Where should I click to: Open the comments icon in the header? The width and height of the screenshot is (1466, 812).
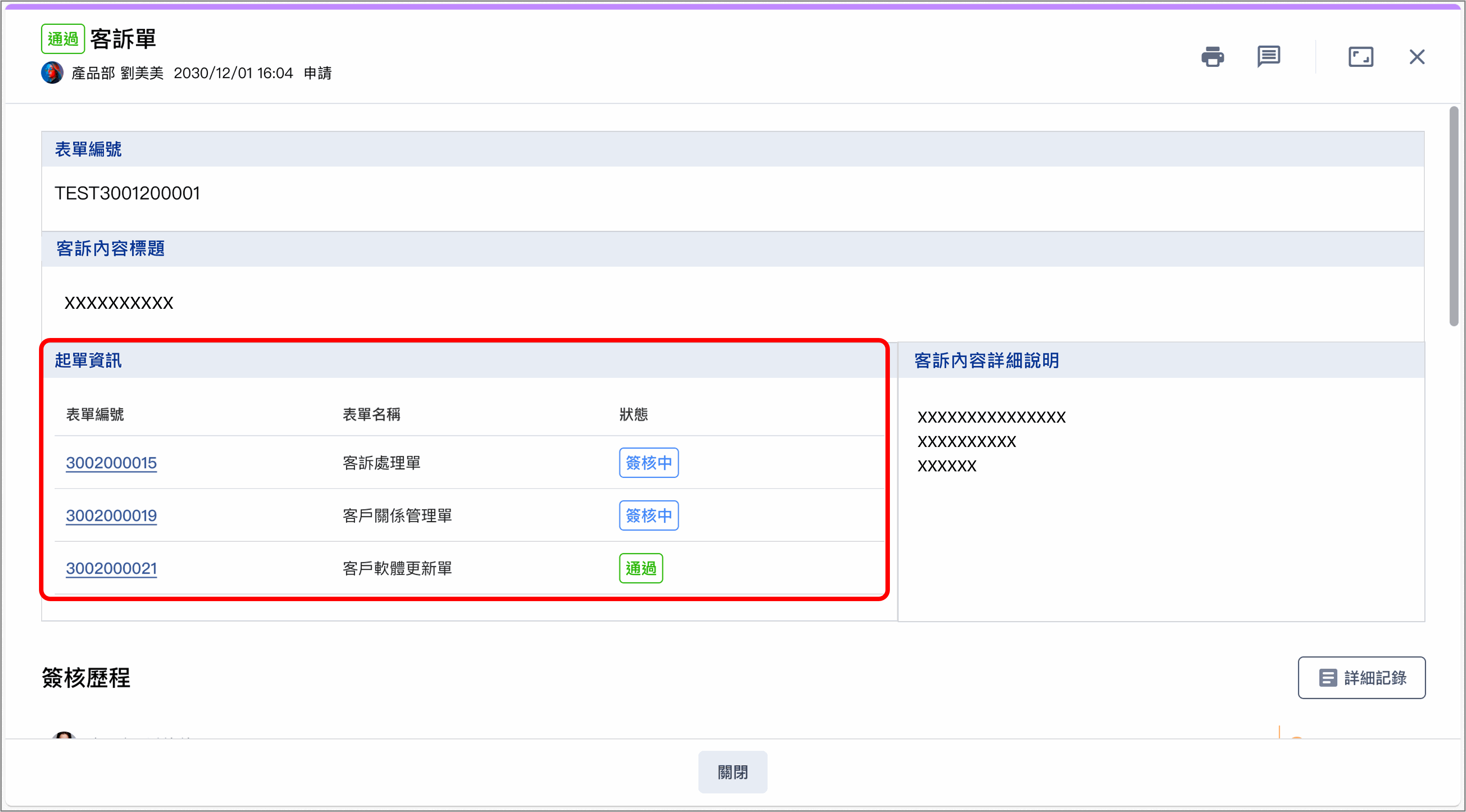pyautogui.click(x=1269, y=57)
